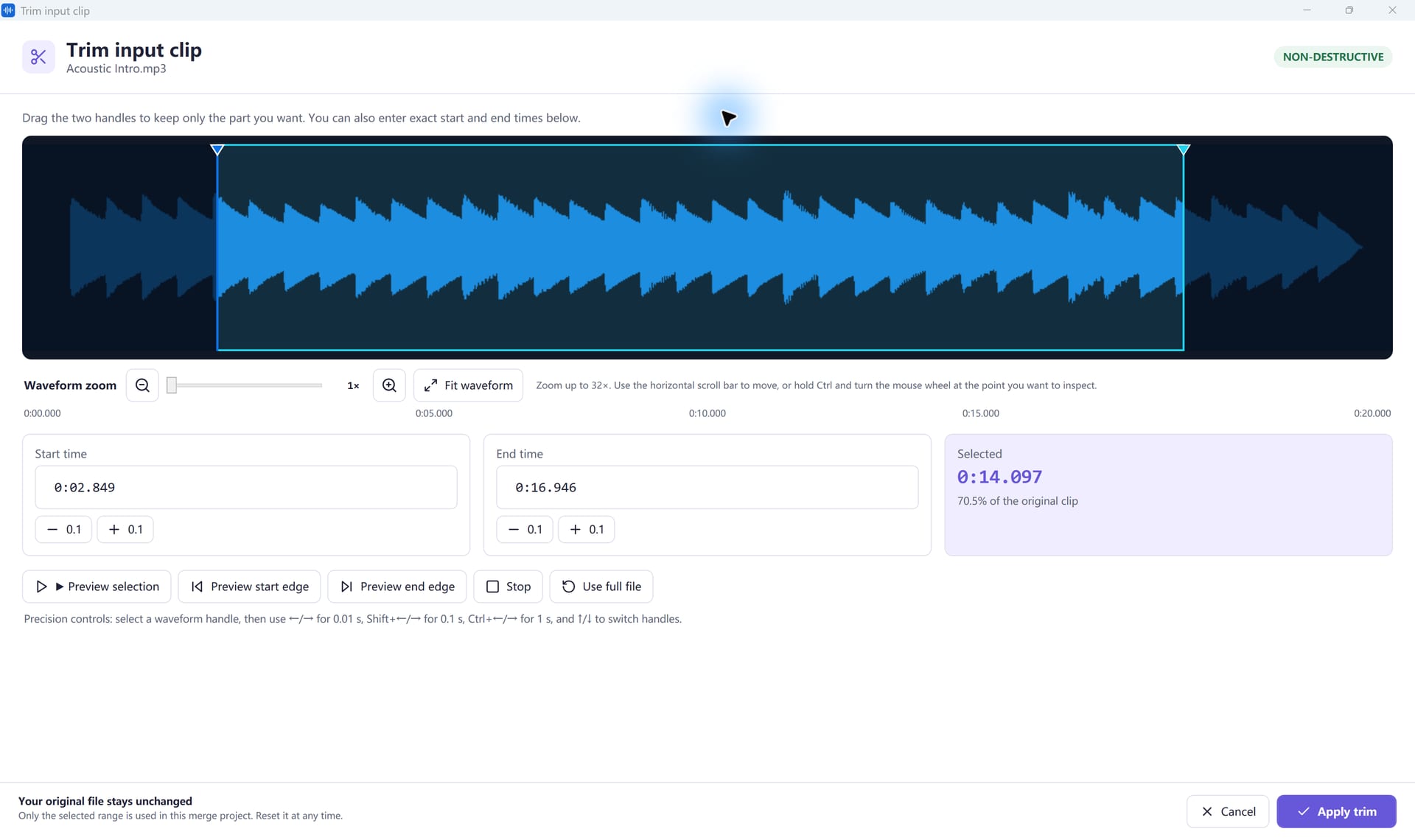Increase end time by 0.1
The height and width of the screenshot is (840, 1415).
pyautogui.click(x=587, y=529)
